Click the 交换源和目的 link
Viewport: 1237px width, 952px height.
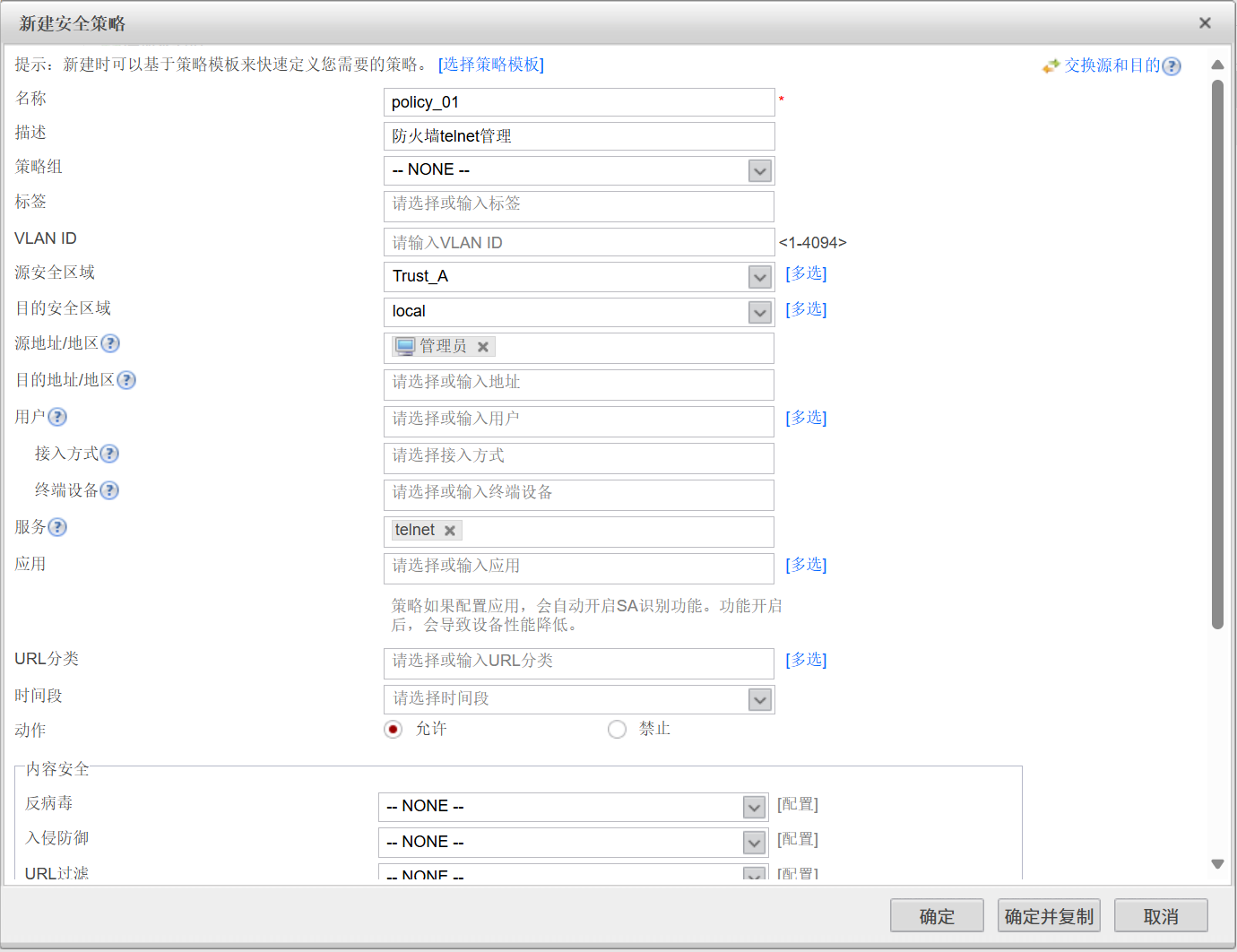(1112, 65)
